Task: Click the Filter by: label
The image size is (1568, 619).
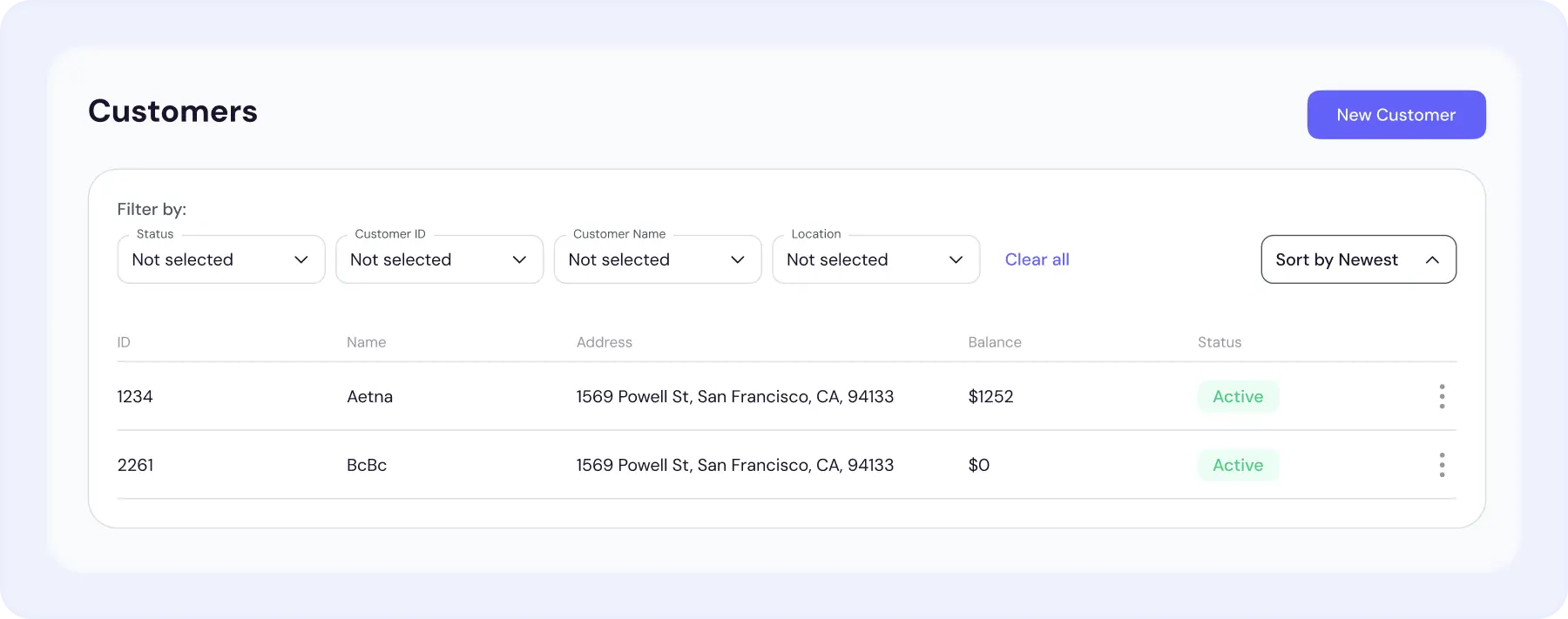Action: point(152,209)
